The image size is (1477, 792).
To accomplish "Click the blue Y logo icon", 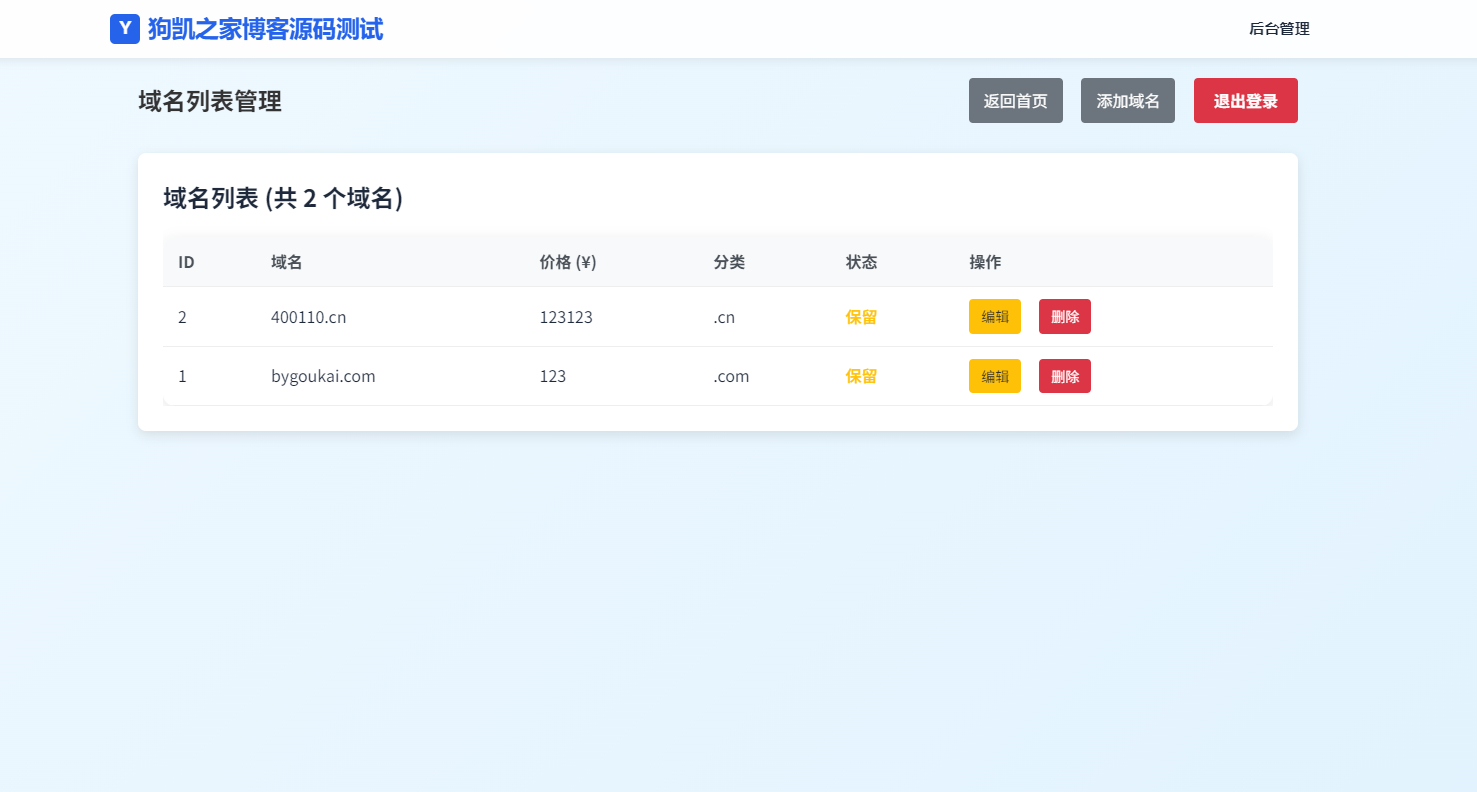I will [125, 29].
